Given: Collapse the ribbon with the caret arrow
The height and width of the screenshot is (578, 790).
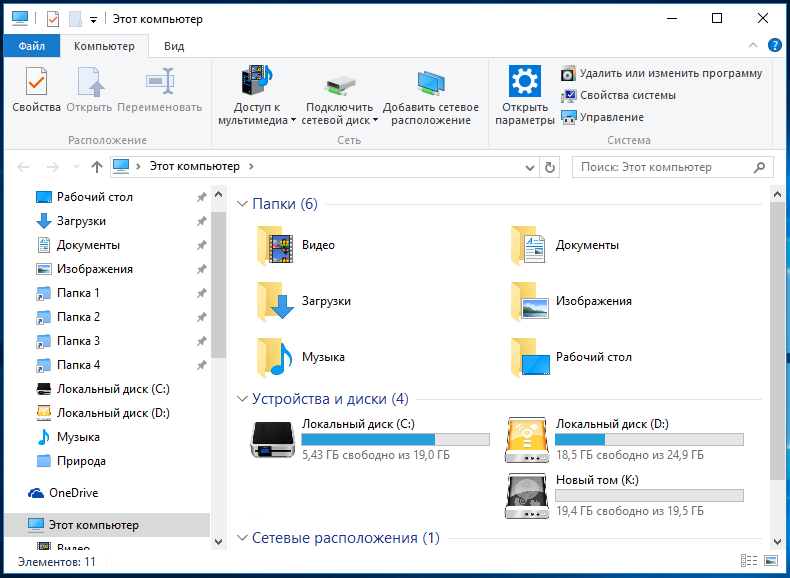Looking at the screenshot, I should (753, 45).
